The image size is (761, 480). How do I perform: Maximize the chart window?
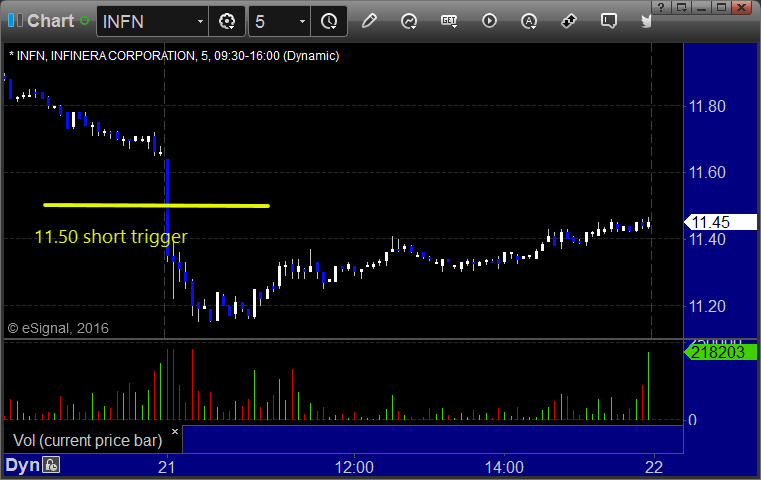(x=721, y=7)
